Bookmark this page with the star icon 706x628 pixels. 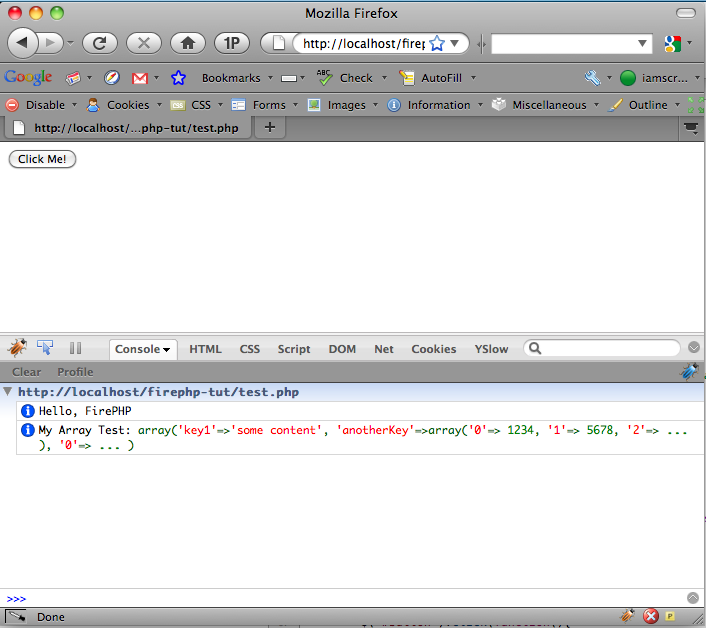437,44
